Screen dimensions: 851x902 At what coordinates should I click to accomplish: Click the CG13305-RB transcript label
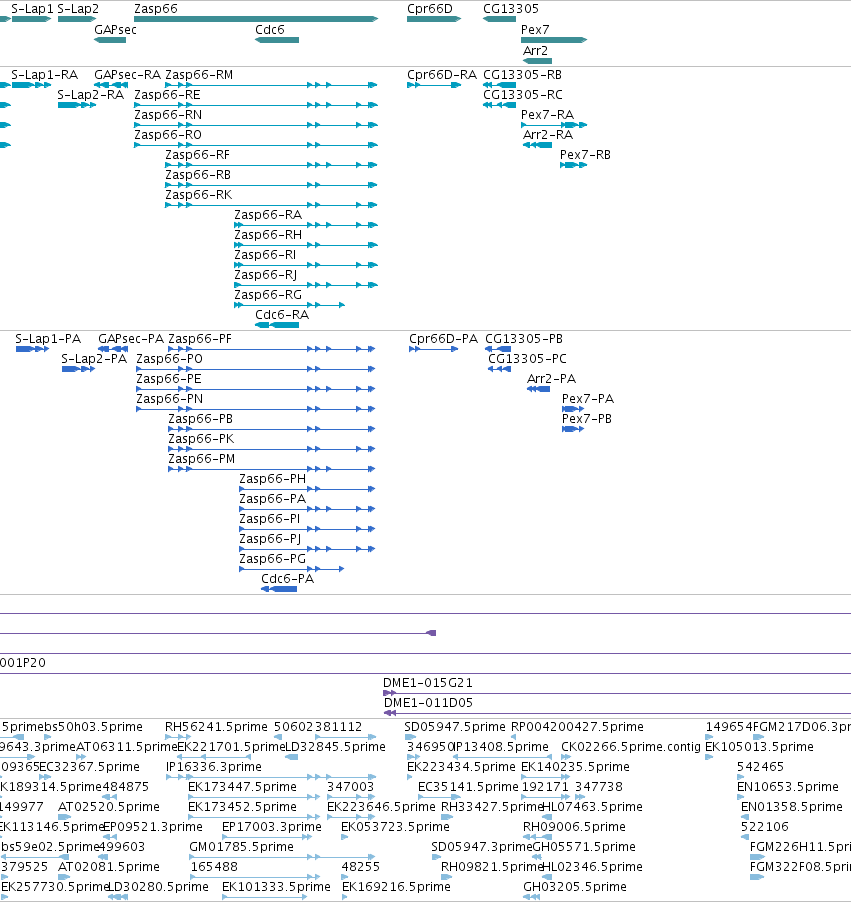(x=522, y=75)
